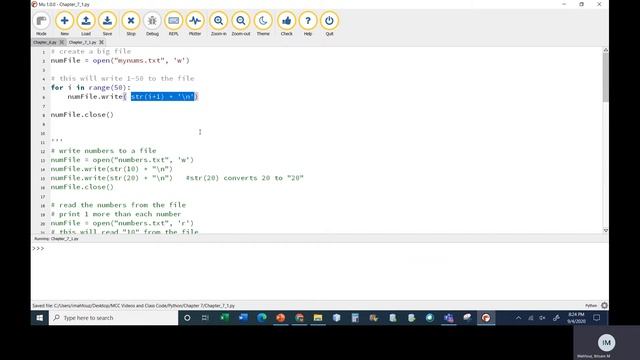Click the scroll down arrow of editor
Screen dimensions: 640x360
(x=605, y=231)
